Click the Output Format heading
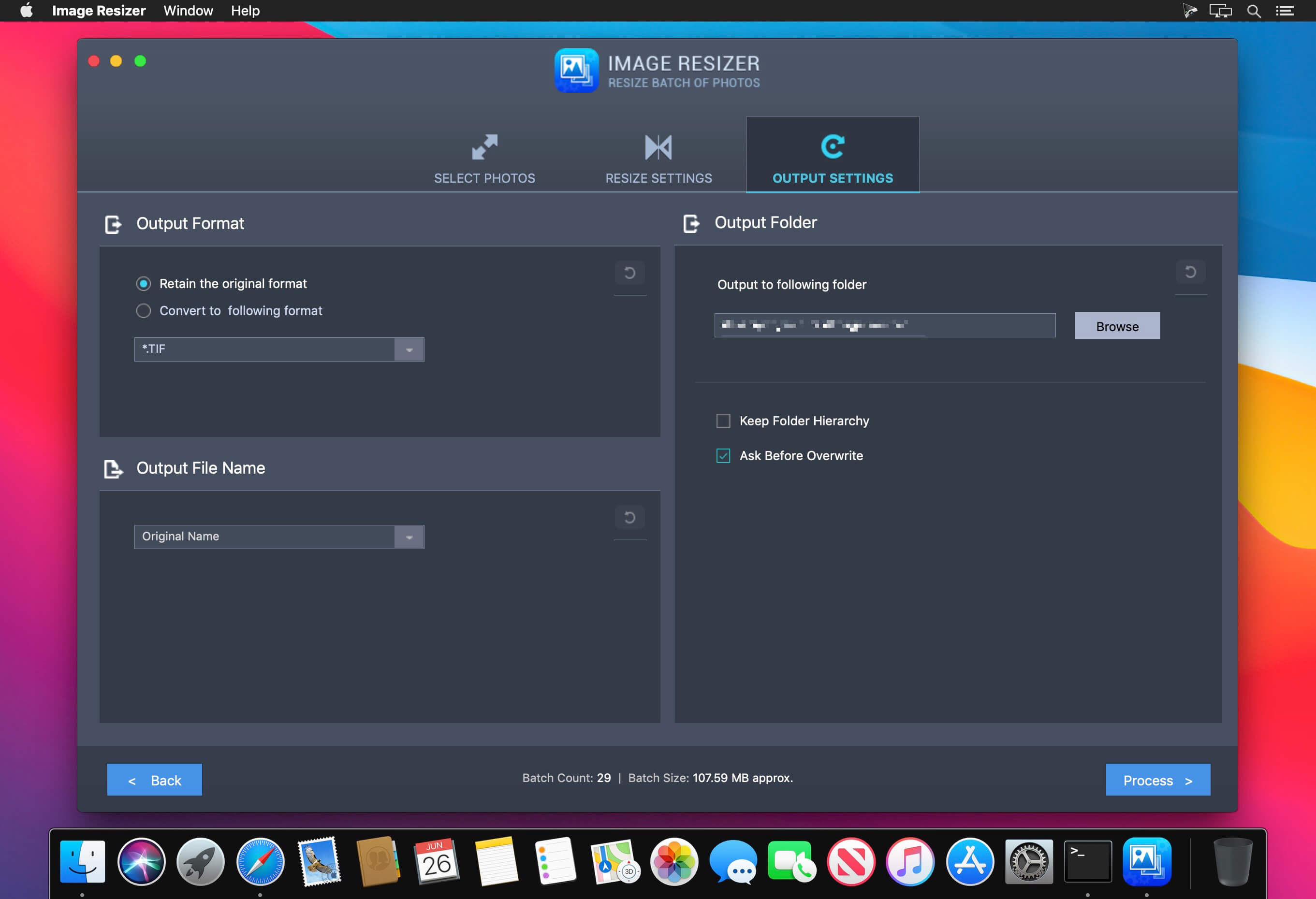 click(x=190, y=224)
